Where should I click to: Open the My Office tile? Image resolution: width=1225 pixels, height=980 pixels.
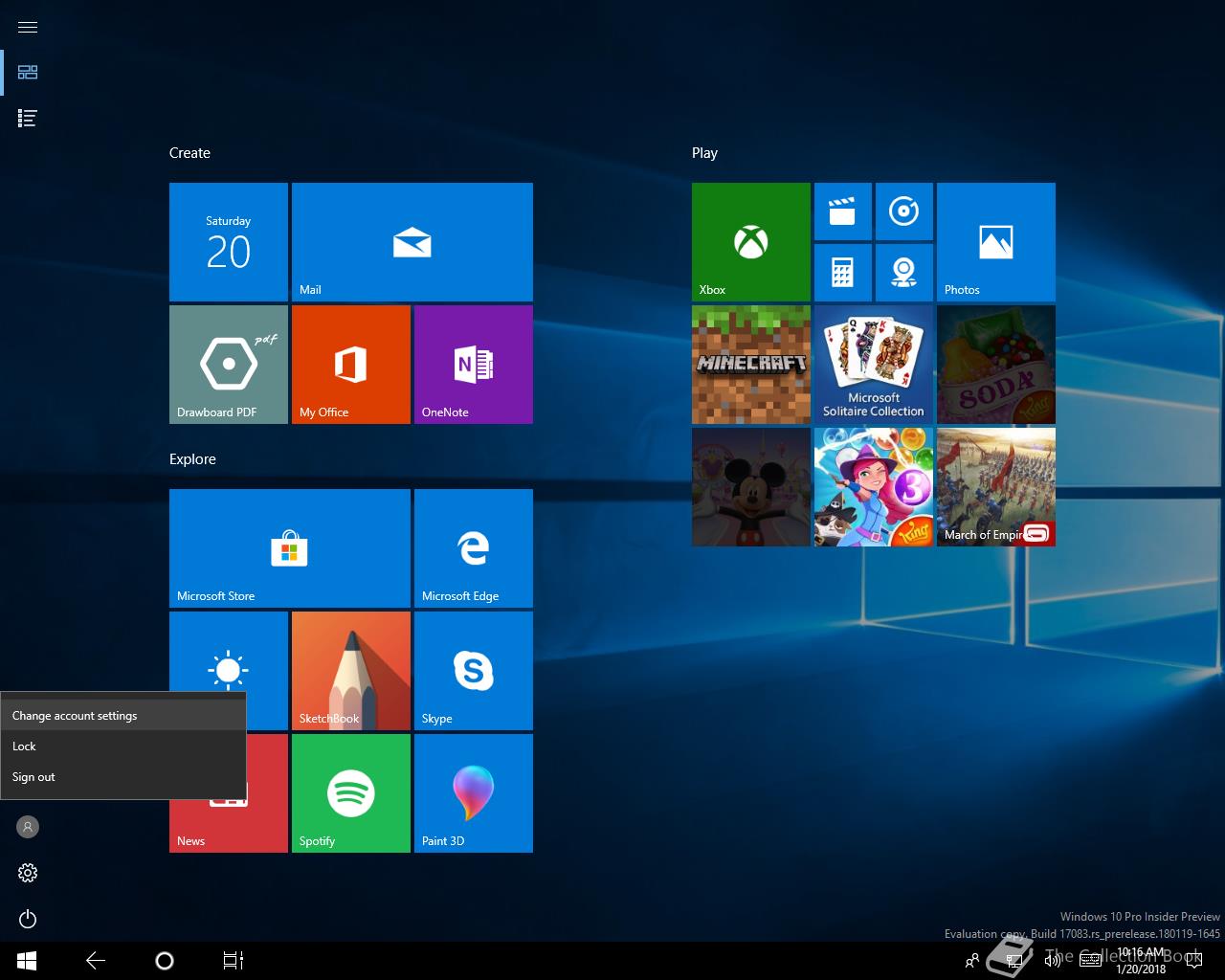pos(351,365)
